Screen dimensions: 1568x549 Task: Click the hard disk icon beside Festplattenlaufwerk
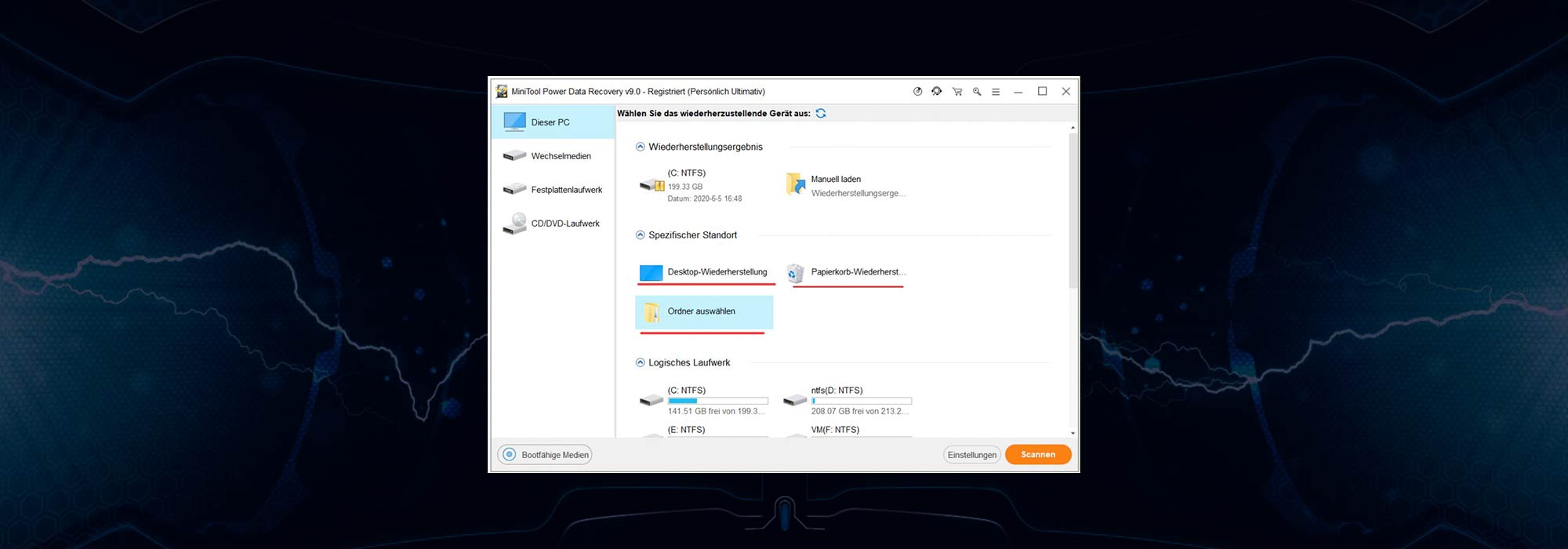pyautogui.click(x=514, y=189)
